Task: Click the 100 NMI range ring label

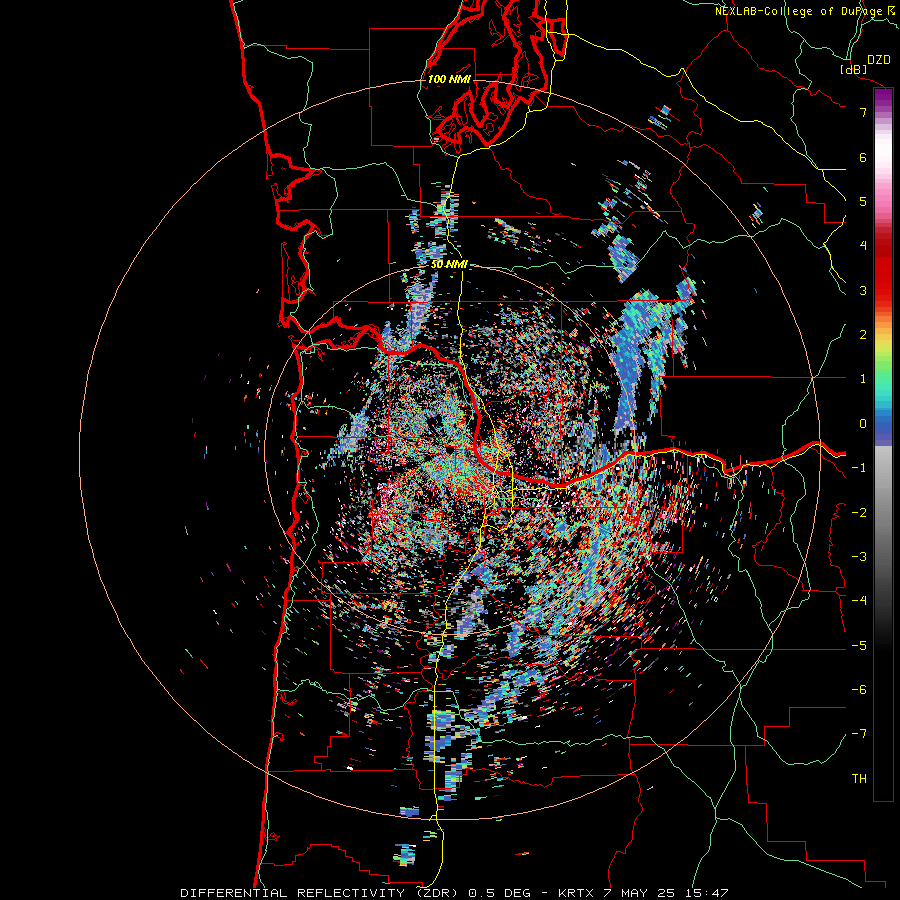Action: (x=449, y=79)
